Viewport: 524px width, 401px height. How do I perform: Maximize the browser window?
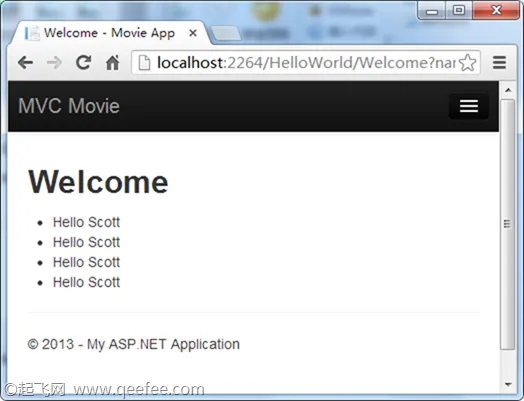click(459, 10)
